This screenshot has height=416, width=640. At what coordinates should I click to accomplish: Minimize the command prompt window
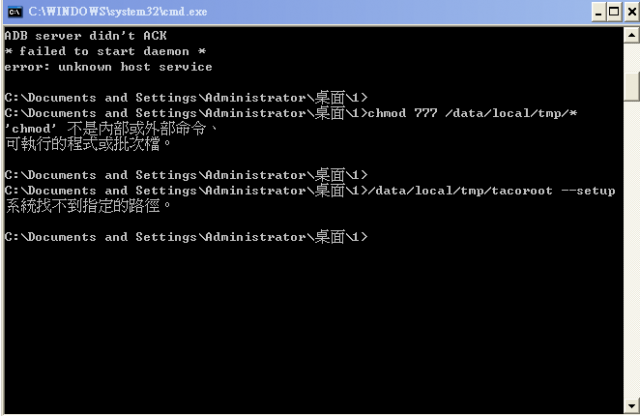point(598,12)
